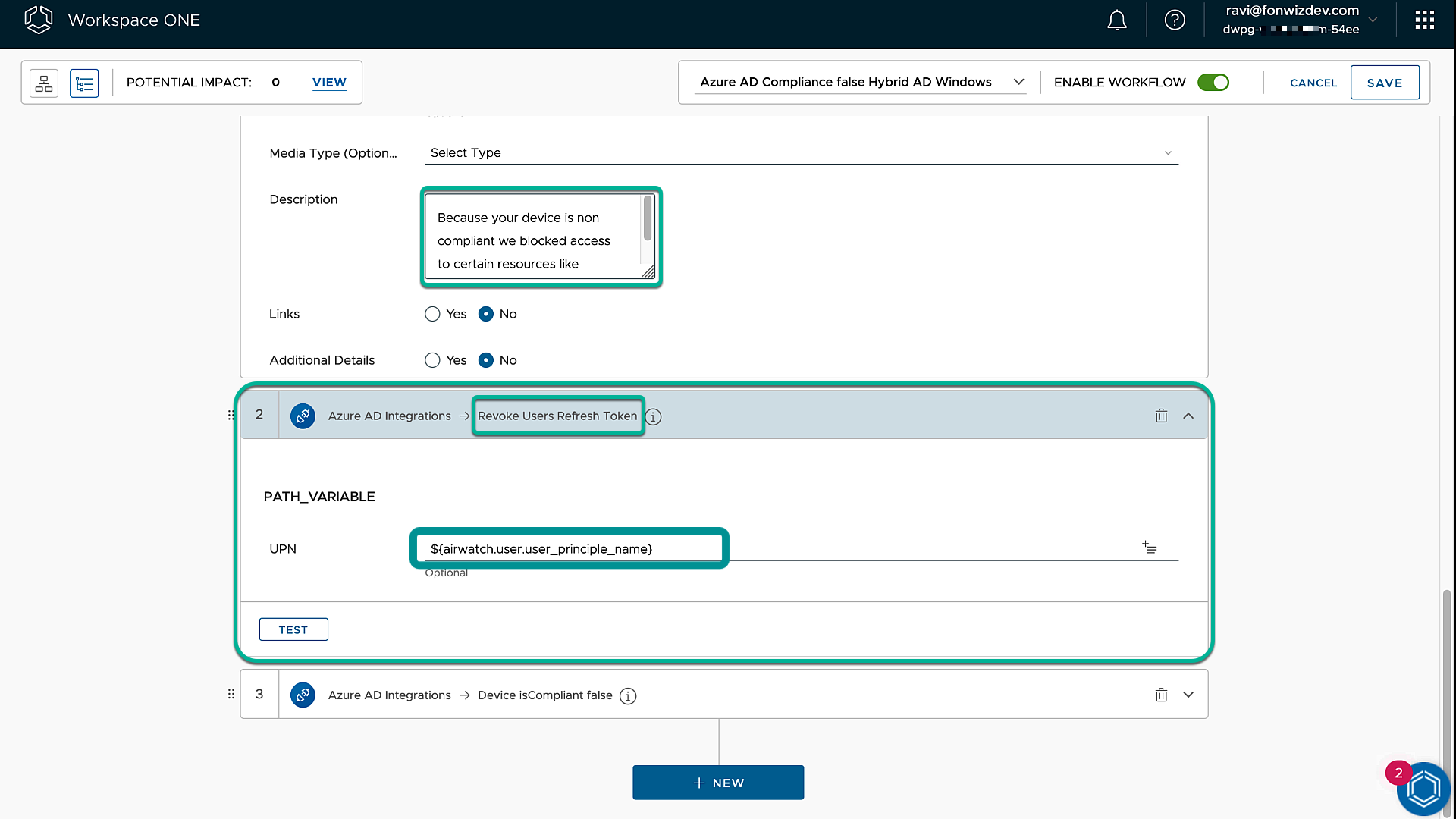Open the help question mark icon
The image size is (1456, 819).
(1175, 20)
